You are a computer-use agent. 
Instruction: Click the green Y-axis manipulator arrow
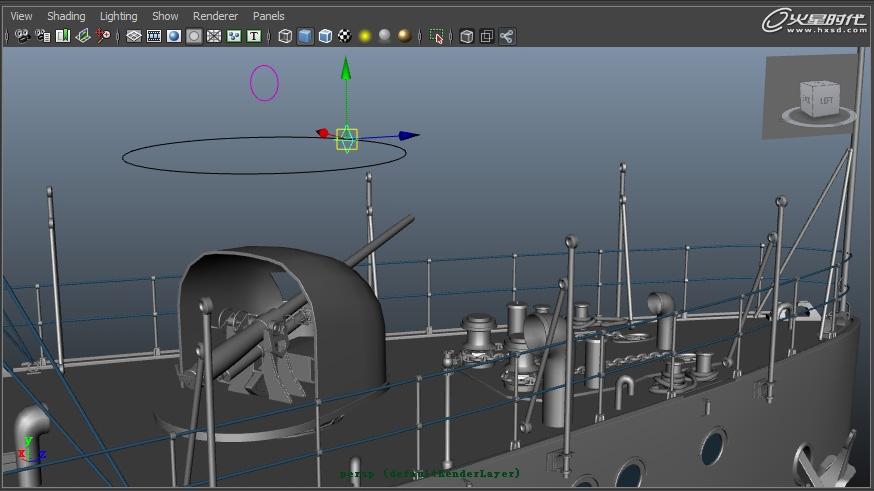click(346, 70)
